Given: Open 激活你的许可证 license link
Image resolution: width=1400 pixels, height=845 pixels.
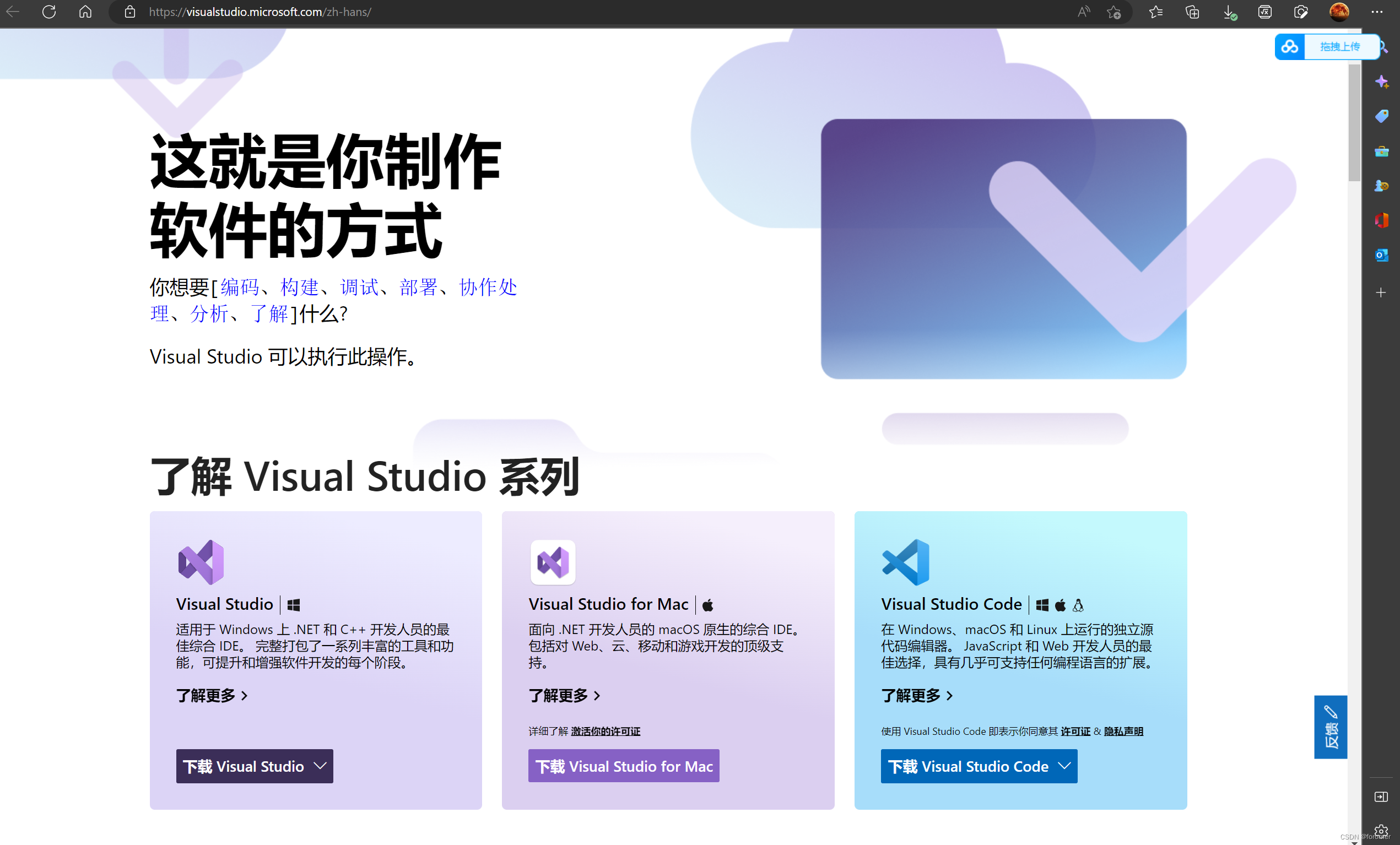Looking at the screenshot, I should 605,732.
